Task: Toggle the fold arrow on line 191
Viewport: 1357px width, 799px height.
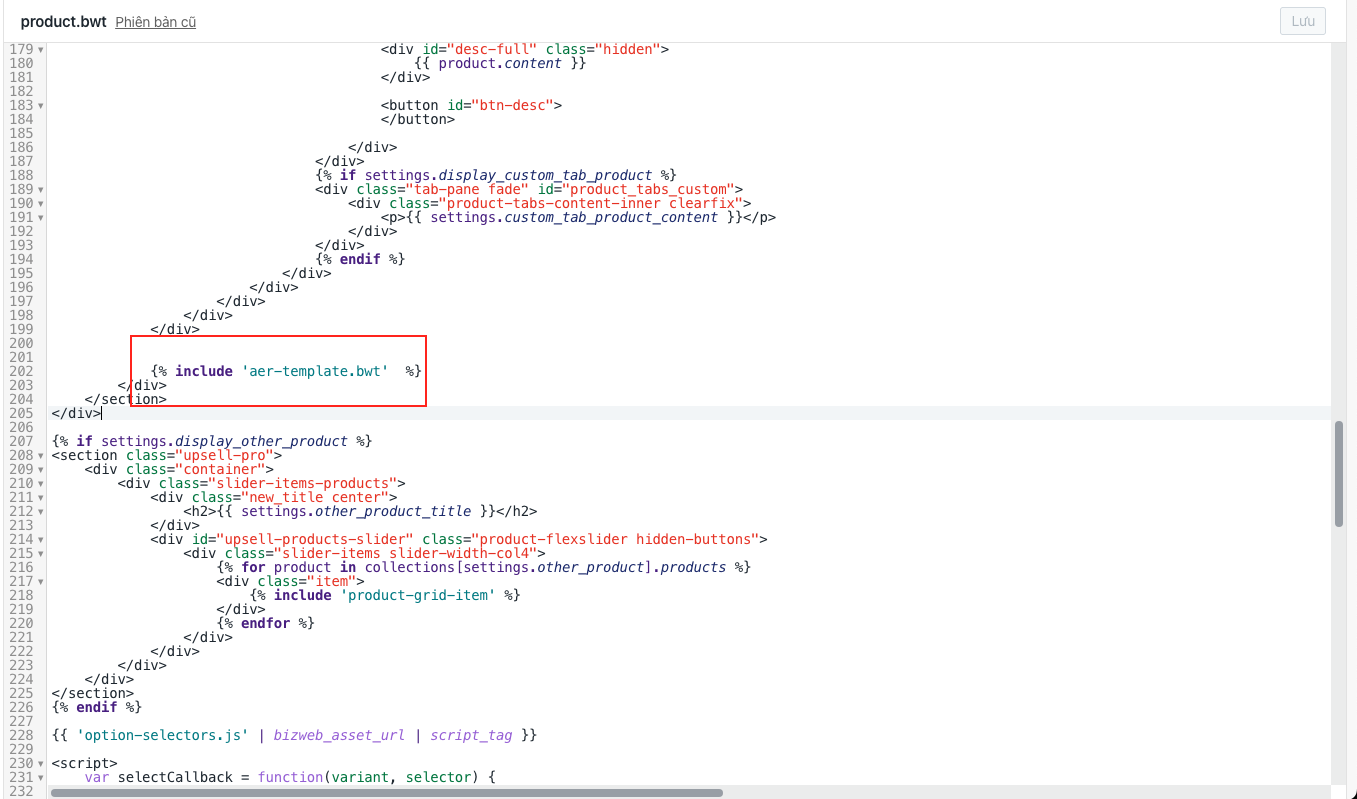Action: click(41, 217)
